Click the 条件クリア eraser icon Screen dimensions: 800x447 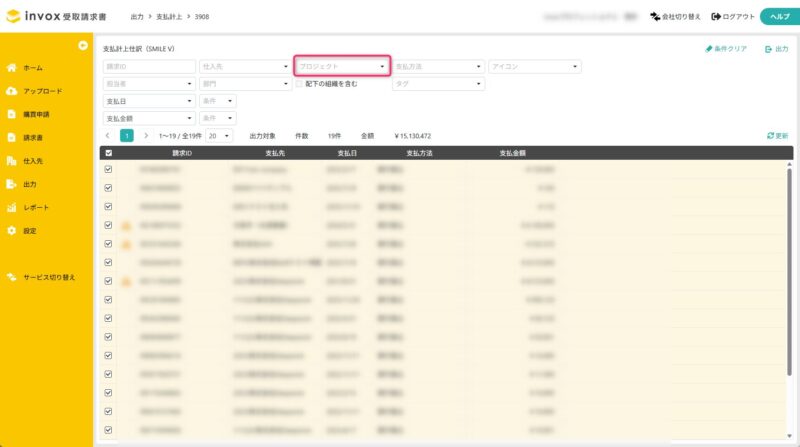pos(708,48)
